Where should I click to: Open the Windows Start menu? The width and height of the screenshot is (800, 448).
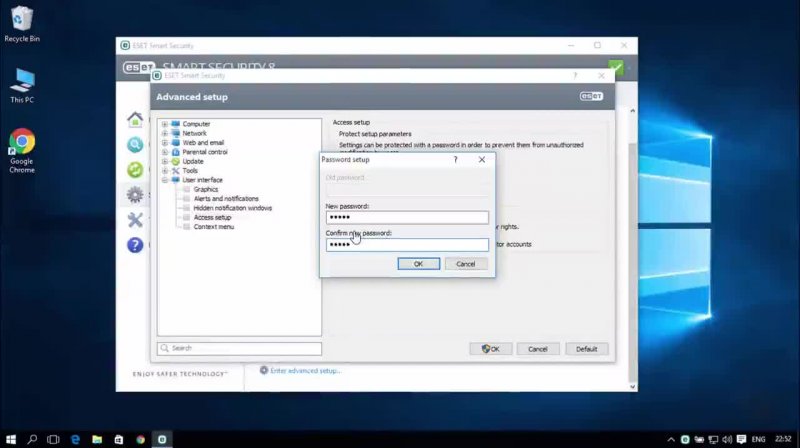click(11, 439)
